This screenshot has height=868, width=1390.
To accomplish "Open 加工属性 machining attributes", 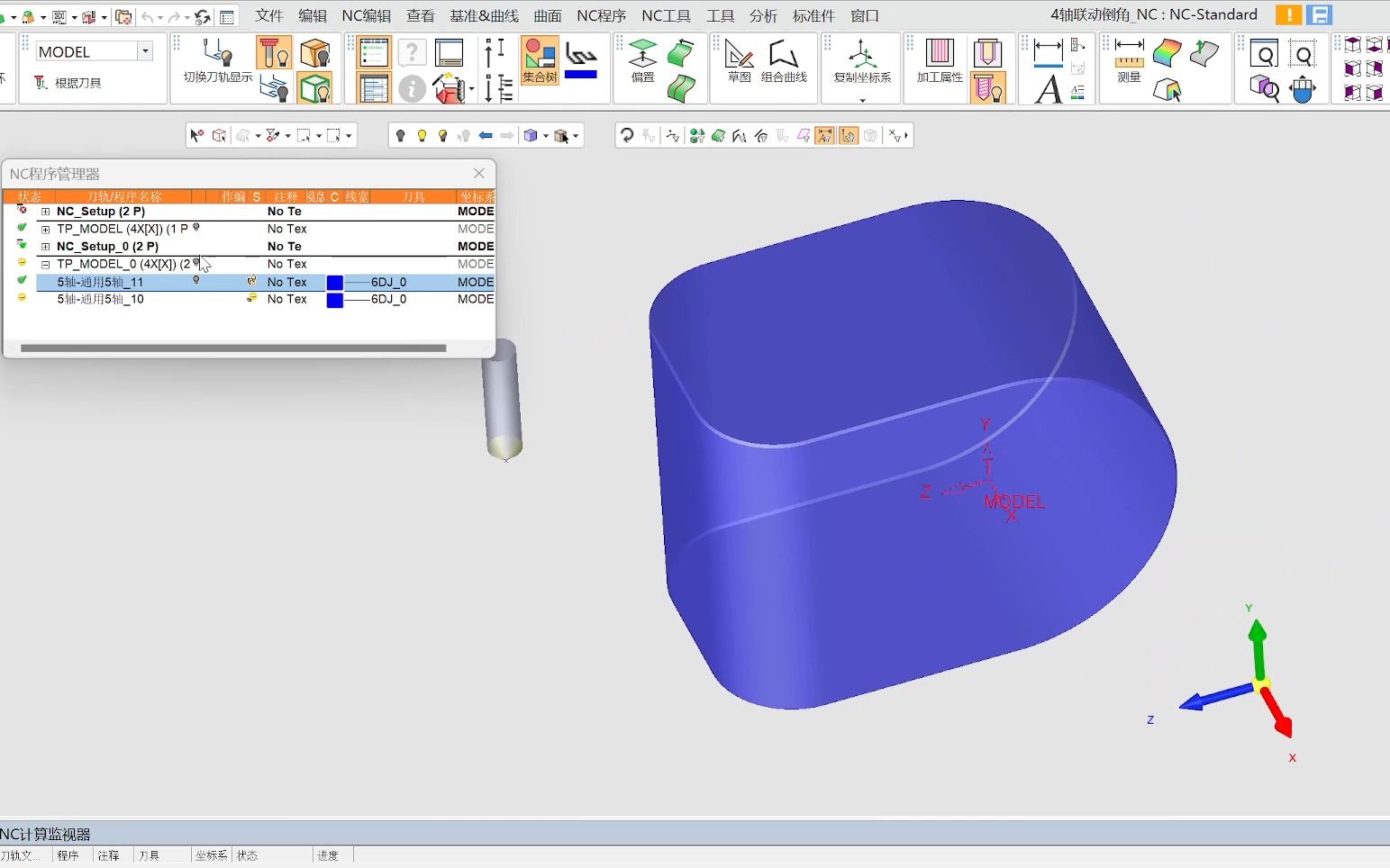I will pos(940,59).
